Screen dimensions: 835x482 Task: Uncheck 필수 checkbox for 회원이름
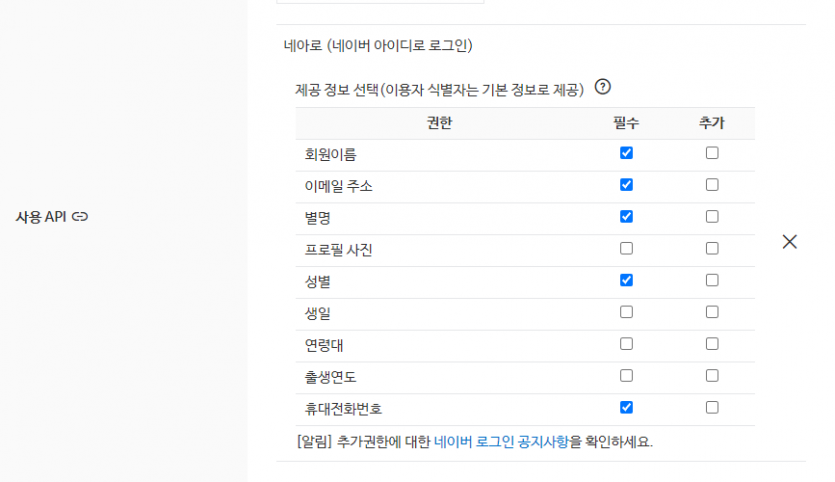[626, 153]
